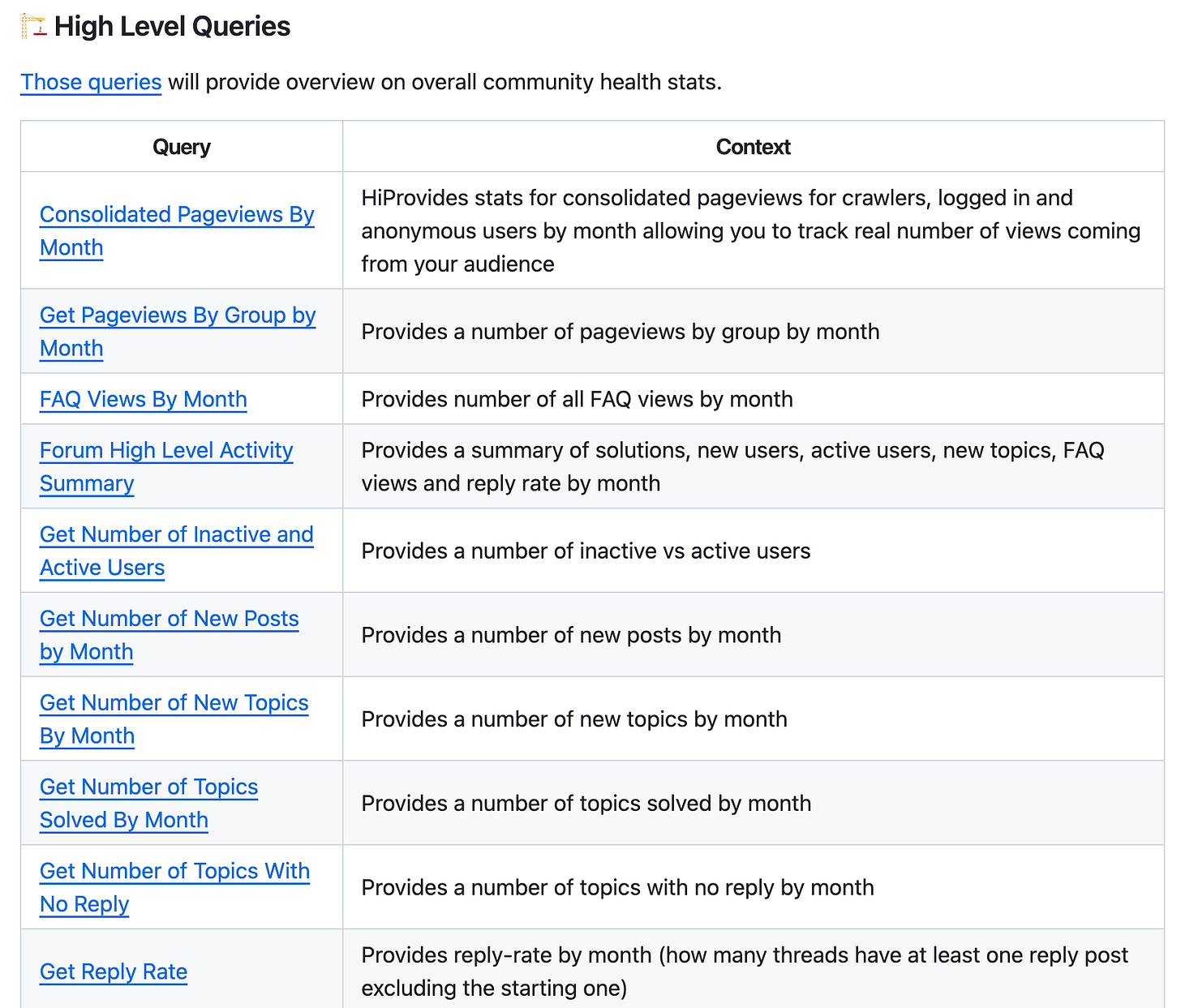Click 'Provides a number of inactive vs active users'
This screenshot has width=1181, height=1008.
click(x=586, y=551)
